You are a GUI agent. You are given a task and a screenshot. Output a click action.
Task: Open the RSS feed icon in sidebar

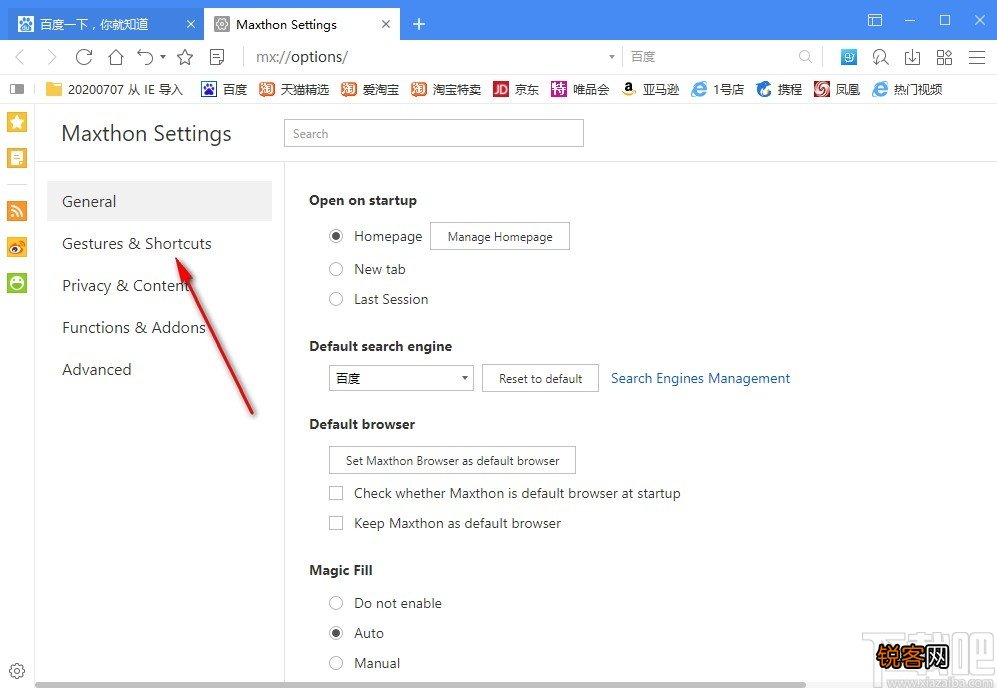(x=17, y=210)
